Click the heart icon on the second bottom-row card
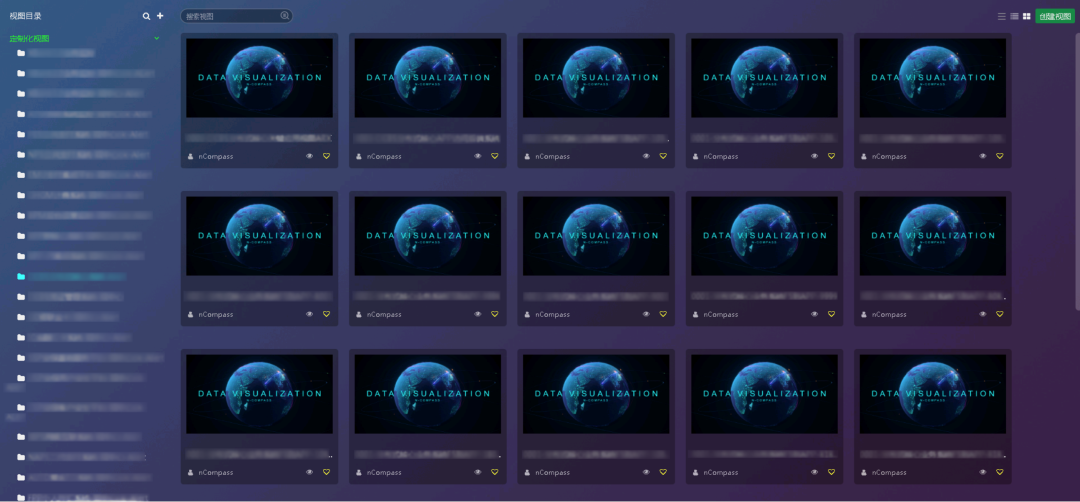Screen dimensions: 1080x502 click(x=495, y=472)
